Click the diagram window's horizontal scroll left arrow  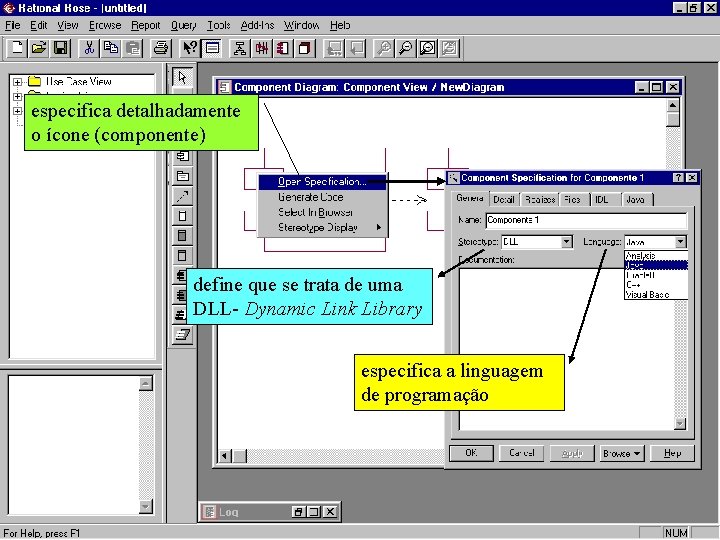tap(225, 456)
